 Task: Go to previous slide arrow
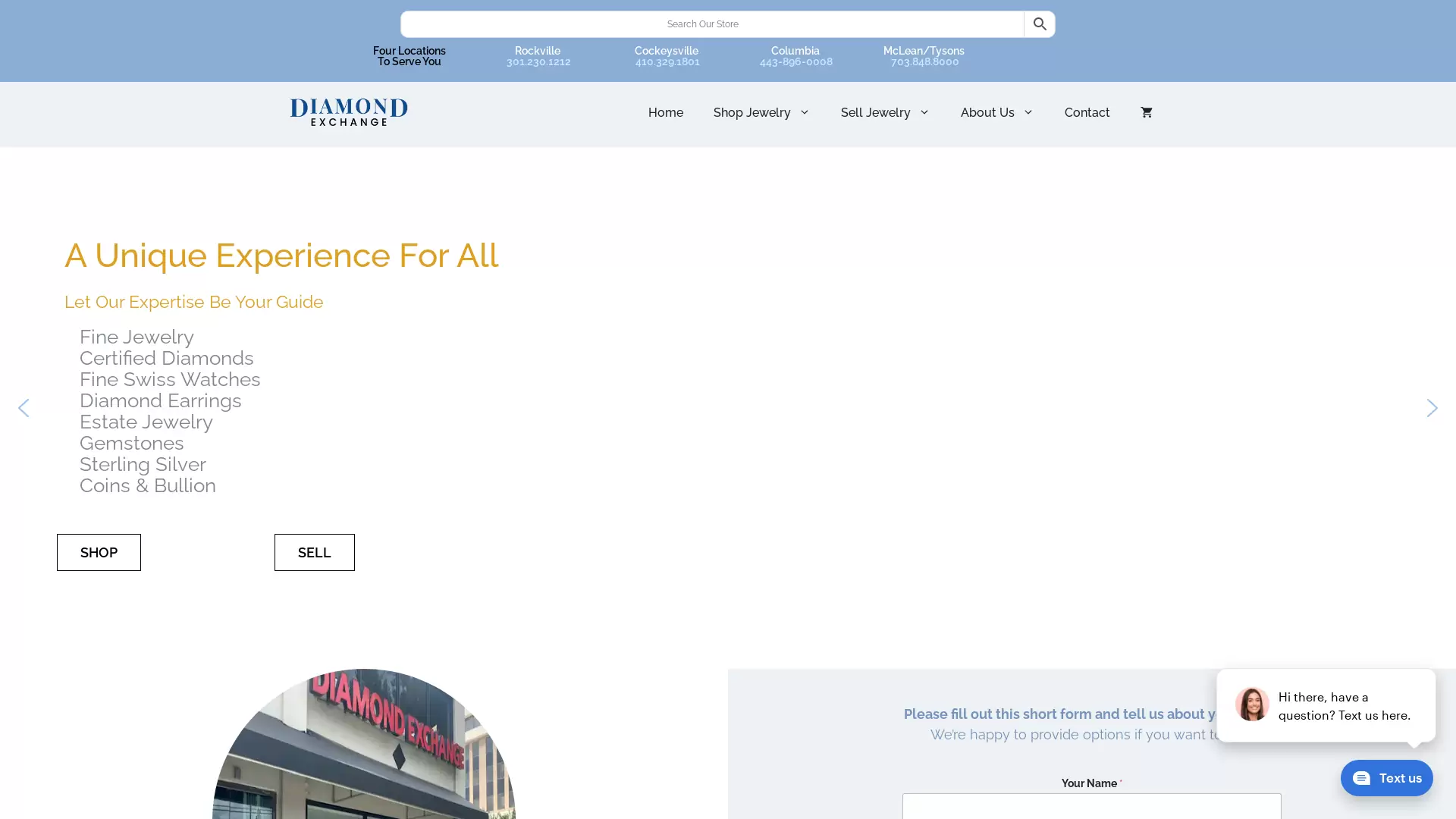(x=24, y=408)
